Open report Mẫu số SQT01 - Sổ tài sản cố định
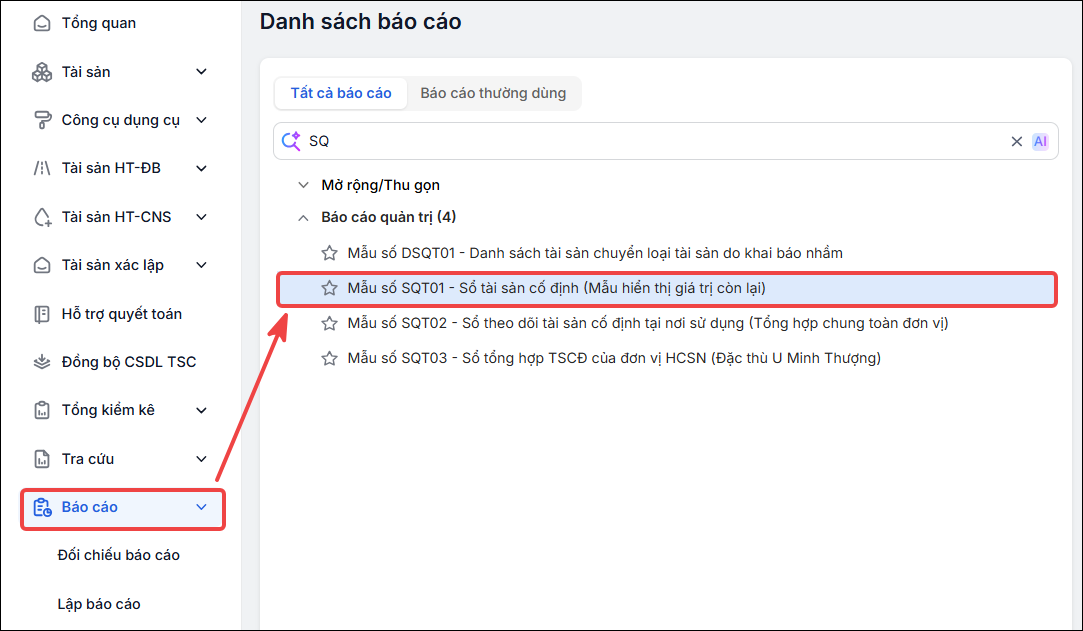The height and width of the screenshot is (631, 1083). [557, 289]
